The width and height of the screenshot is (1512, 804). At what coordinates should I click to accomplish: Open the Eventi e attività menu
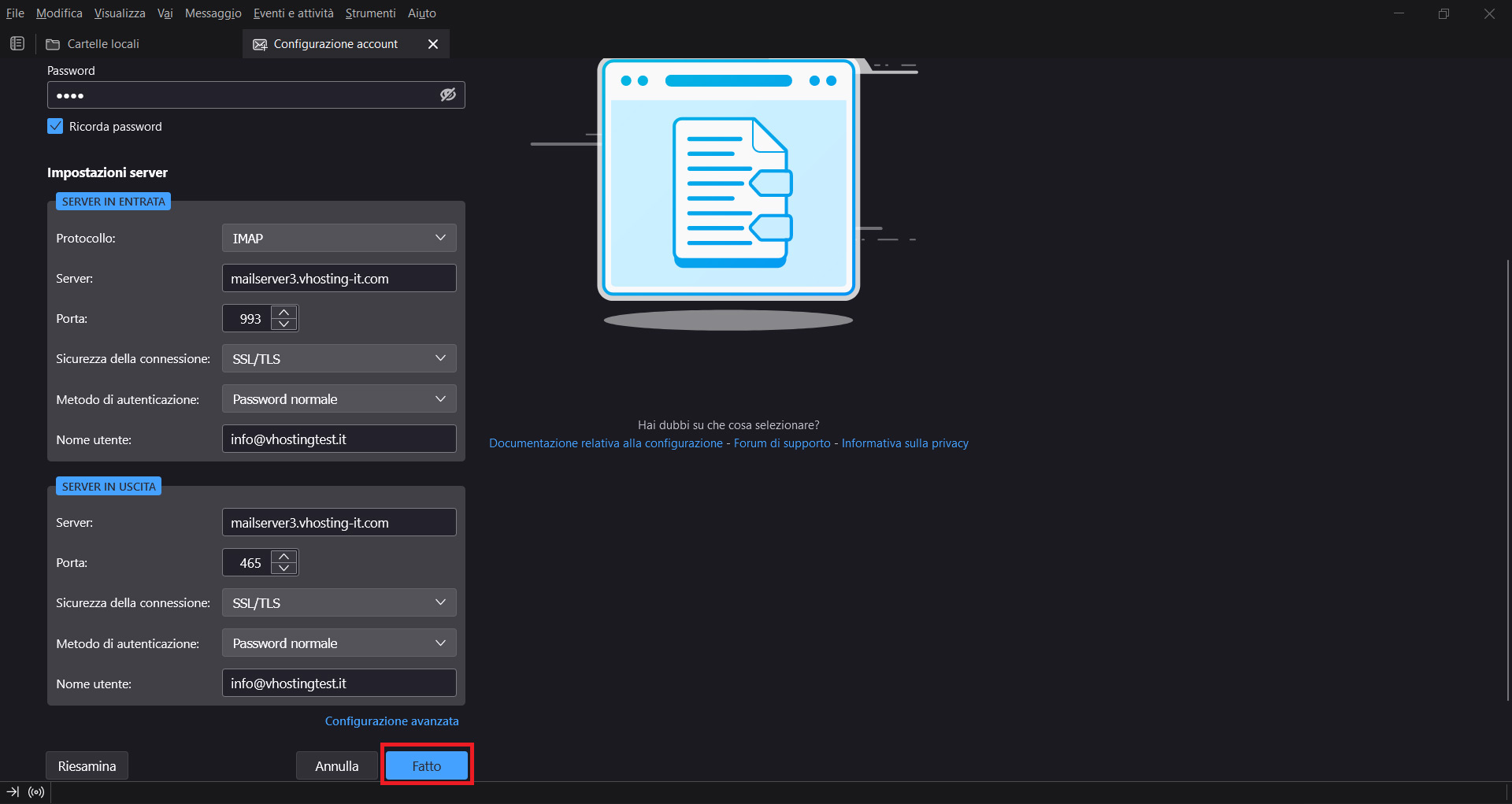pyautogui.click(x=294, y=13)
